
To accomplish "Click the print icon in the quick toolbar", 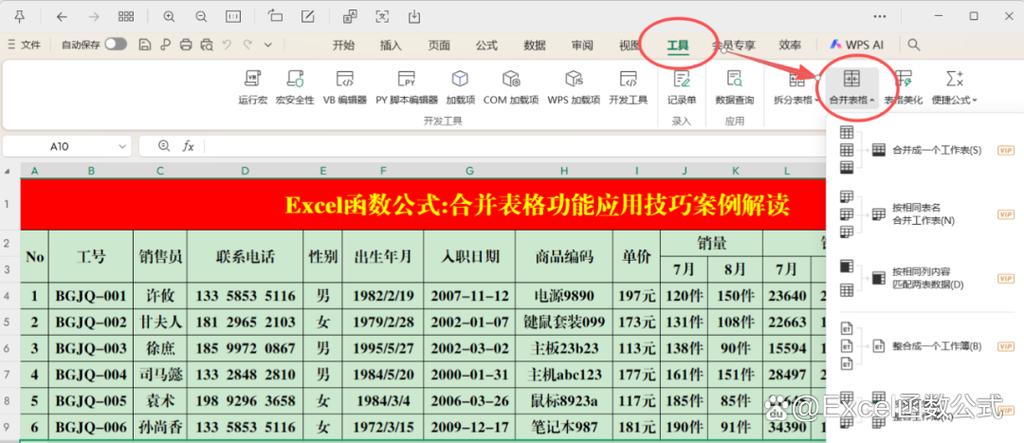I will (x=186, y=44).
